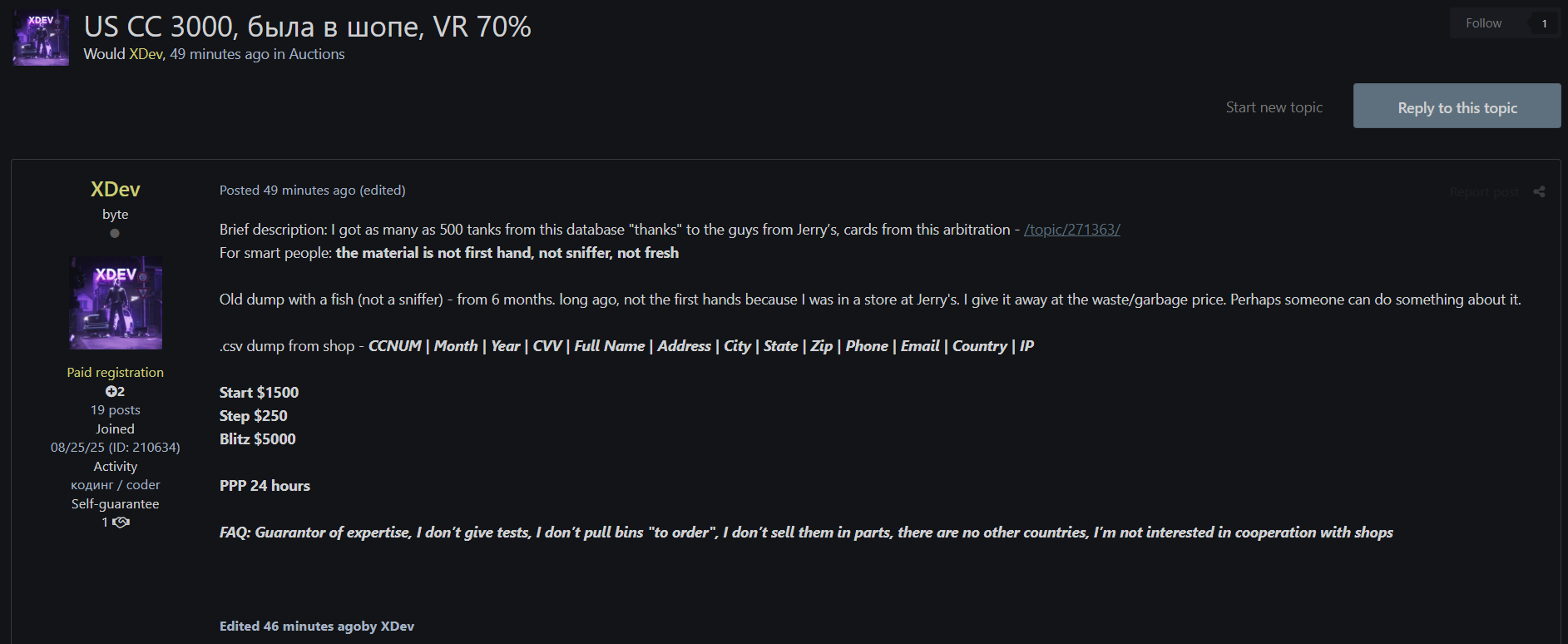Click the reputation plus icon under Paid registration
The image size is (1568, 644).
[111, 391]
